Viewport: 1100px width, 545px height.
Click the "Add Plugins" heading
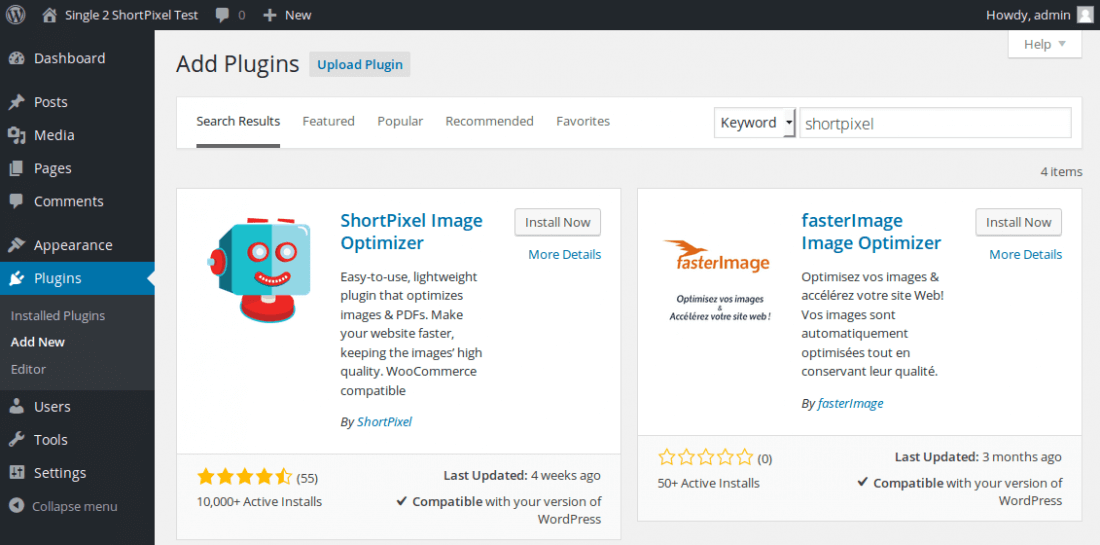pos(238,64)
